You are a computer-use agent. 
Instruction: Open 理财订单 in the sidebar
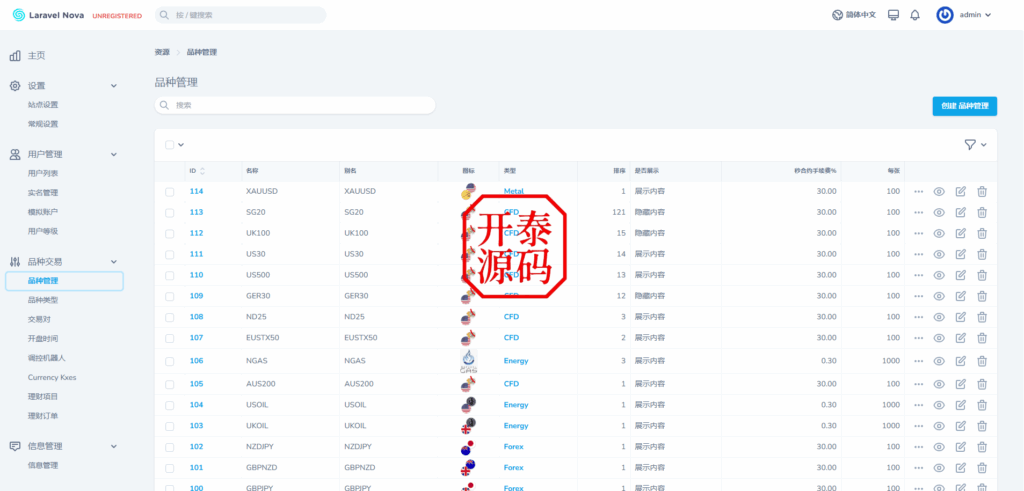pyautogui.click(x=43, y=416)
